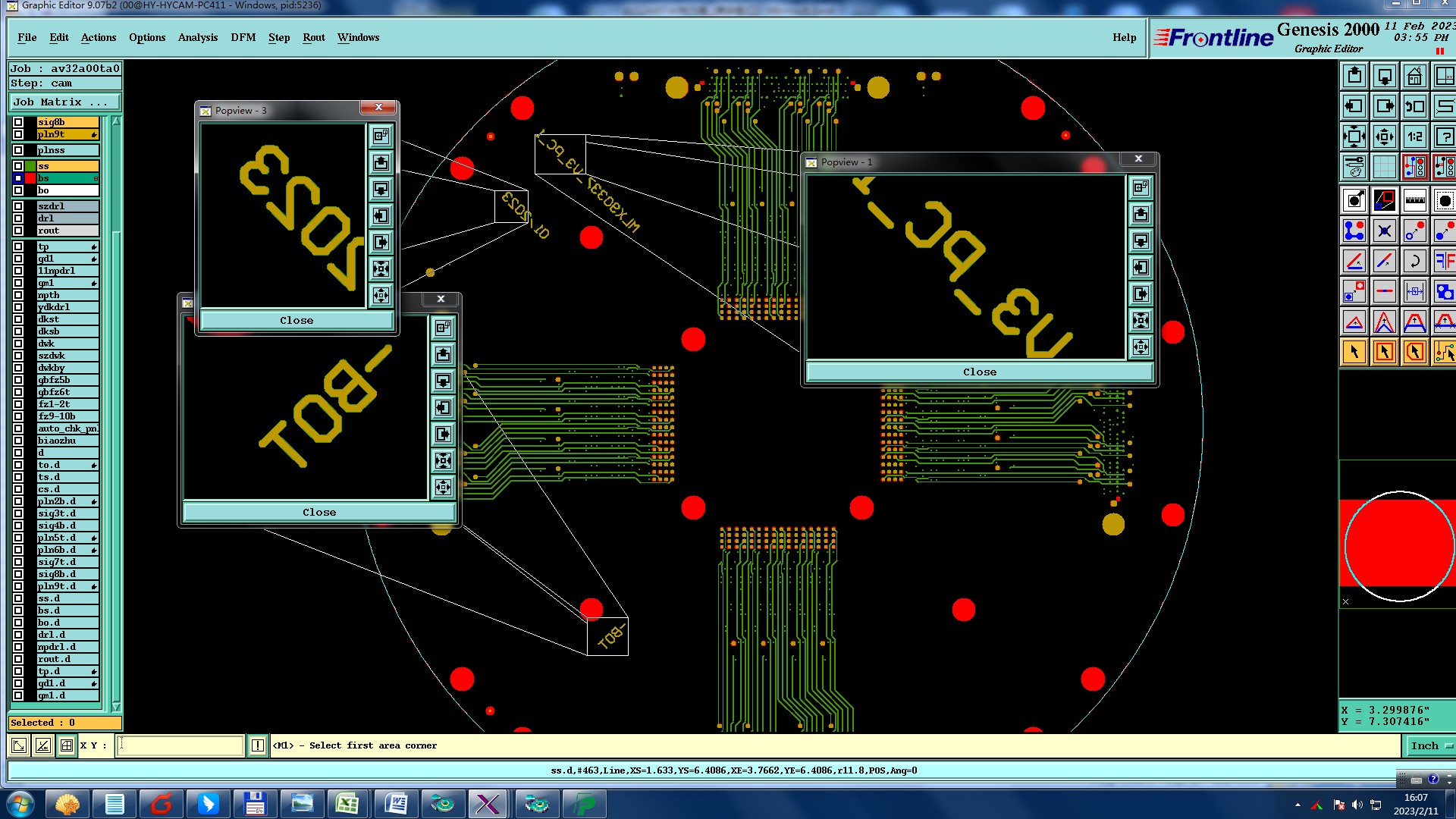The image size is (1456, 819).
Task: Open Word from the Windows taskbar
Action: coord(395,803)
